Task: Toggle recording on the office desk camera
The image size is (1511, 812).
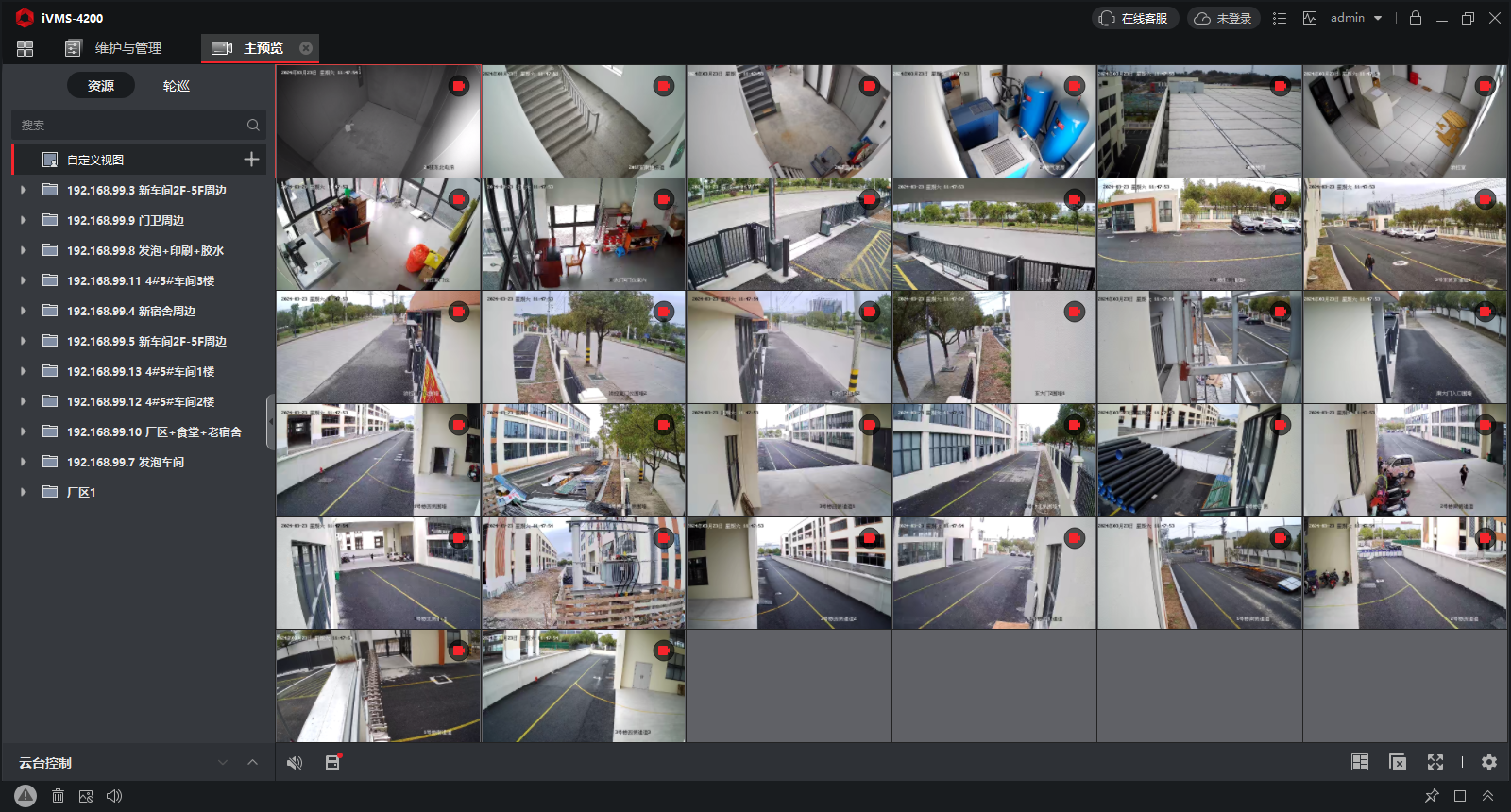Action: click(458, 199)
